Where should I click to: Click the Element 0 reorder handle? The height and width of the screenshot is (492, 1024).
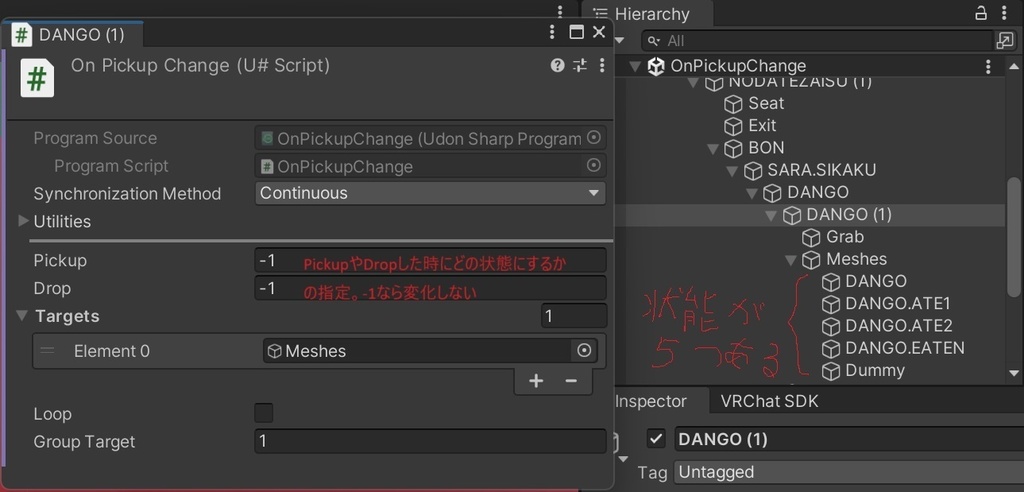click(x=47, y=350)
